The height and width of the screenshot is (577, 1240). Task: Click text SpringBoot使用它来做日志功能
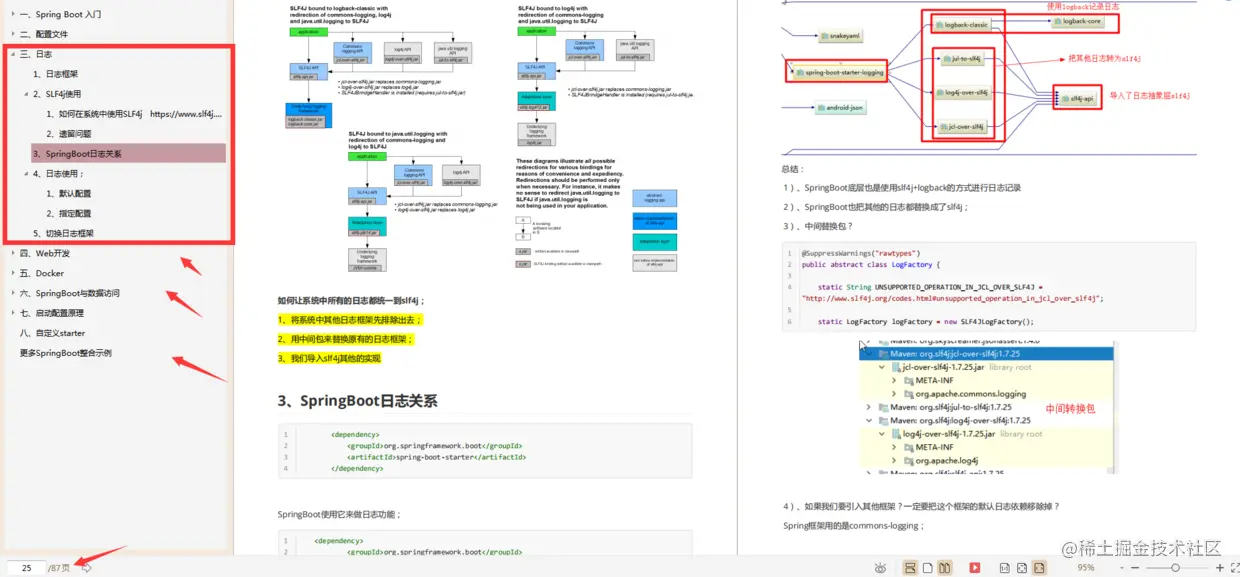click(339, 514)
